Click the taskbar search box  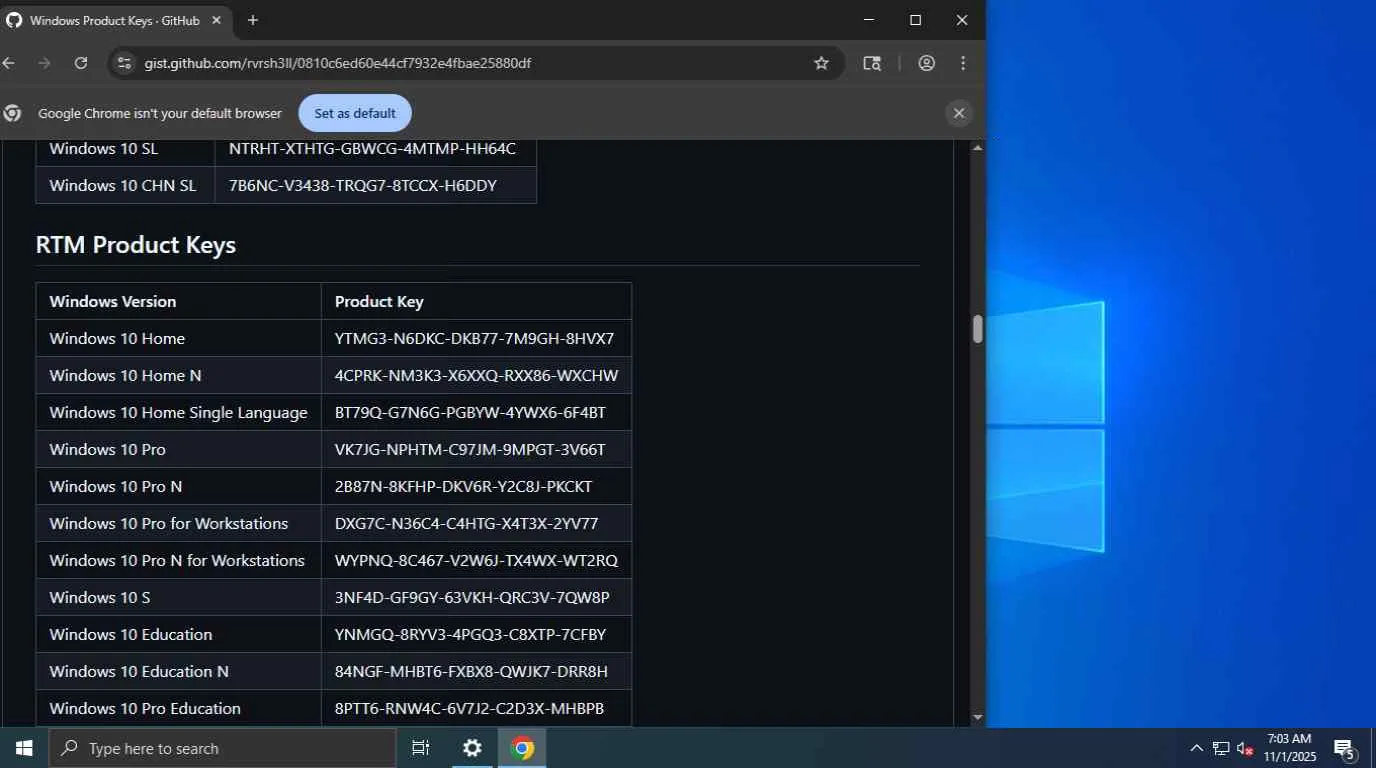[223, 748]
